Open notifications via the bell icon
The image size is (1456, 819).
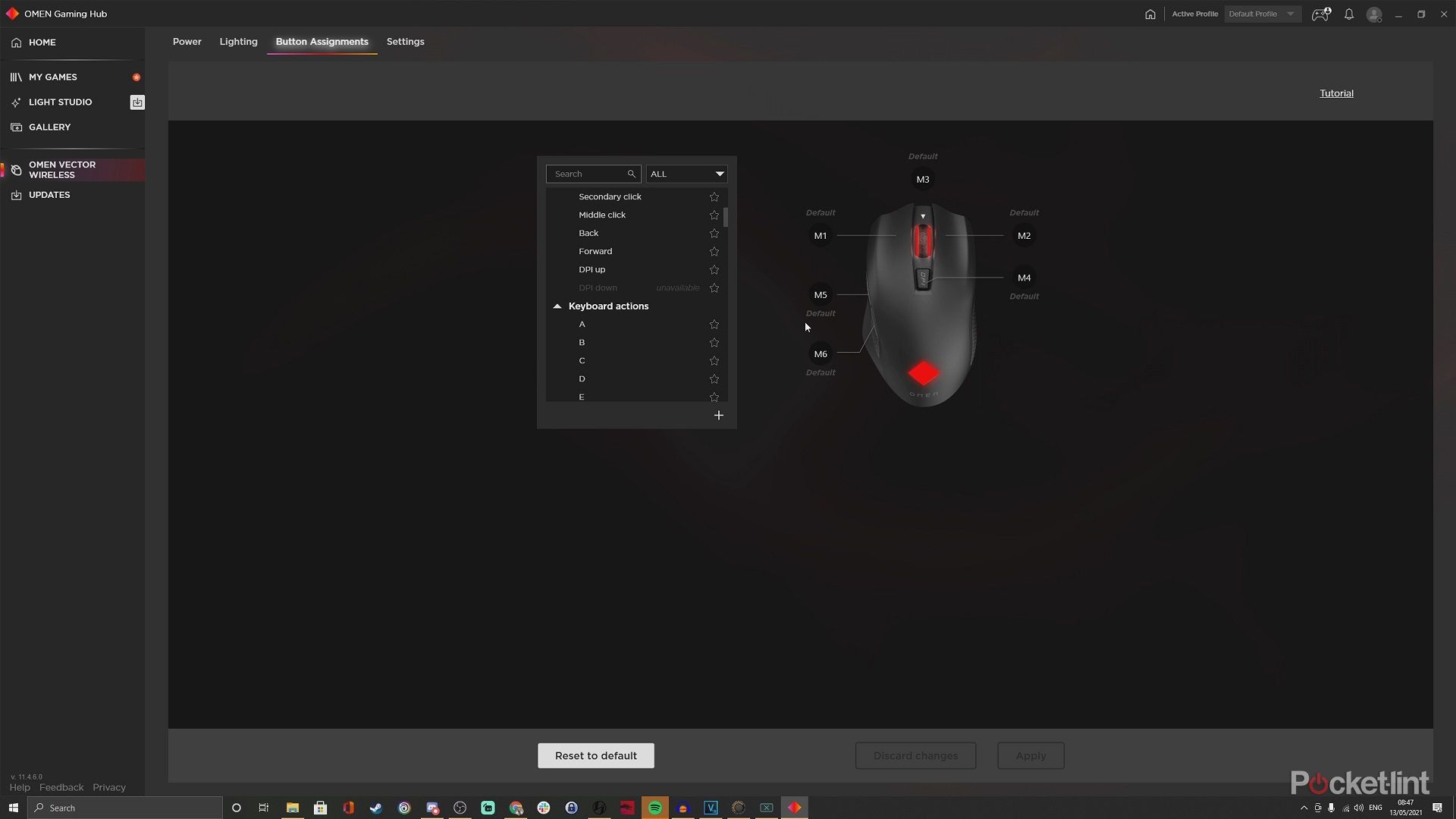(x=1348, y=14)
